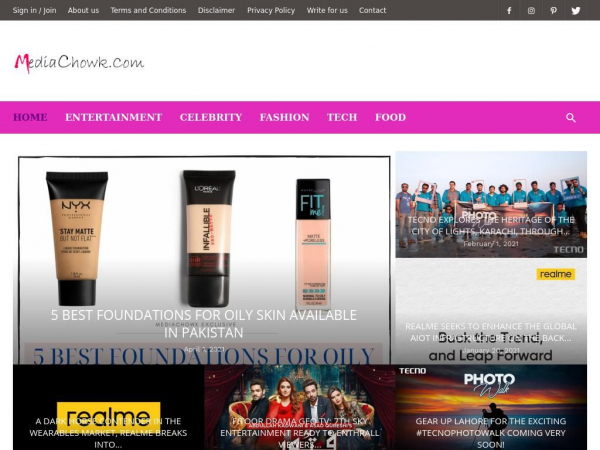Open the Instagram social icon
The height and width of the screenshot is (450, 600).
click(x=531, y=10)
